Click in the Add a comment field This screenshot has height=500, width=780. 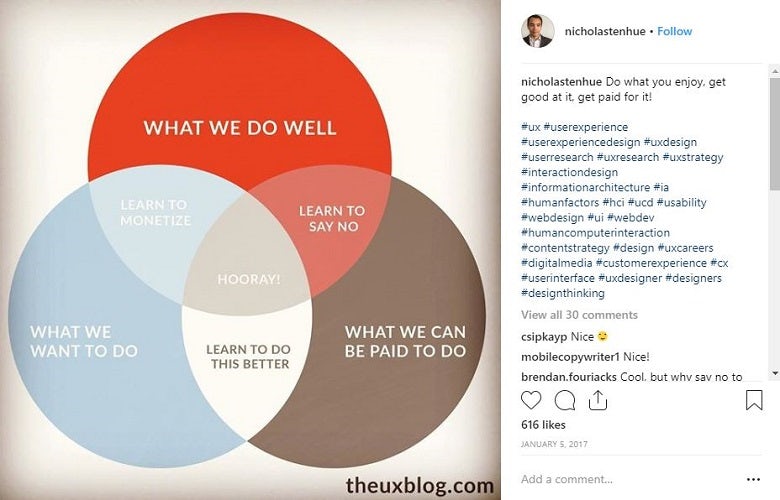pyautogui.click(x=620, y=479)
